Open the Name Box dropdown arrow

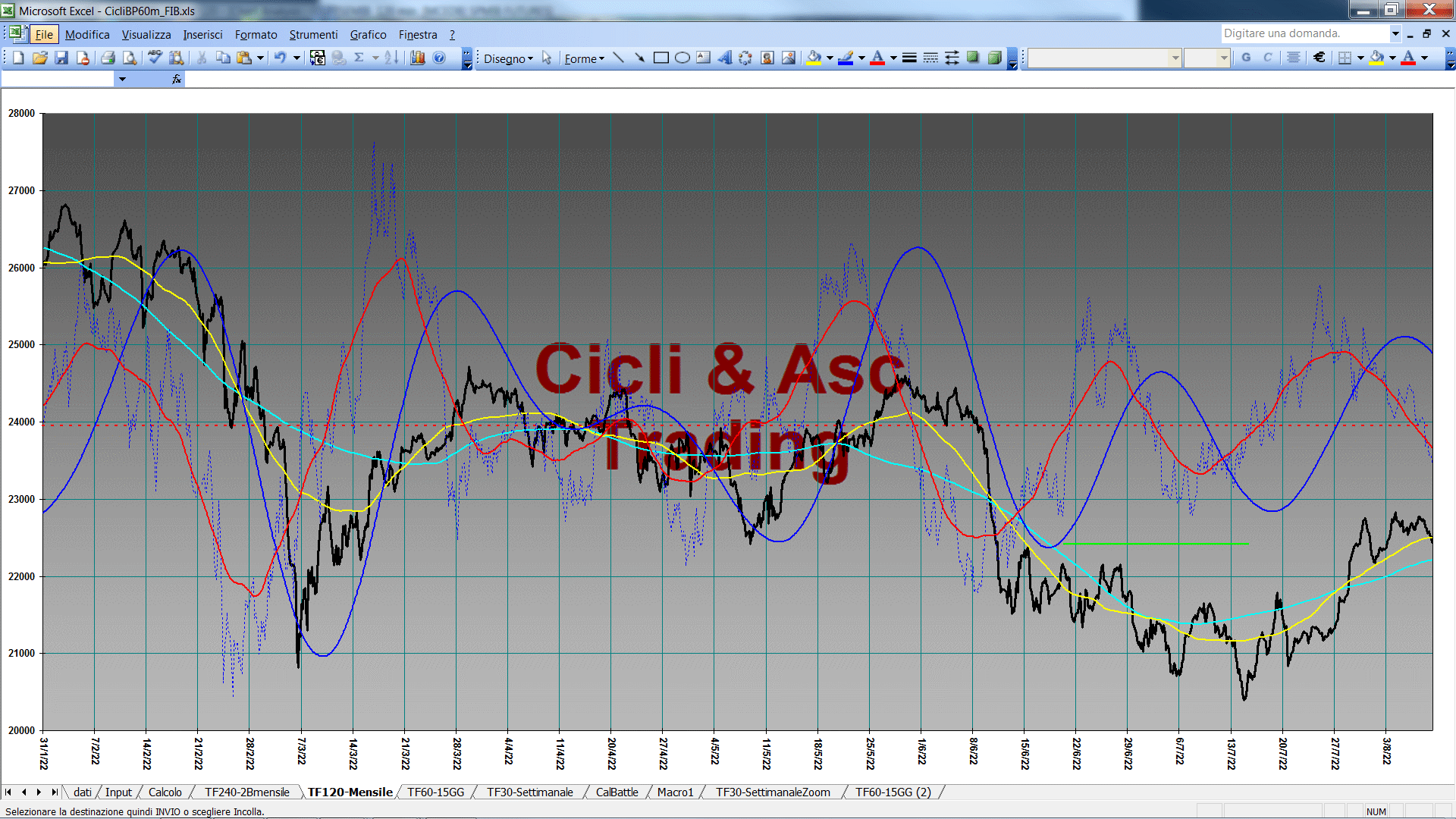point(122,79)
